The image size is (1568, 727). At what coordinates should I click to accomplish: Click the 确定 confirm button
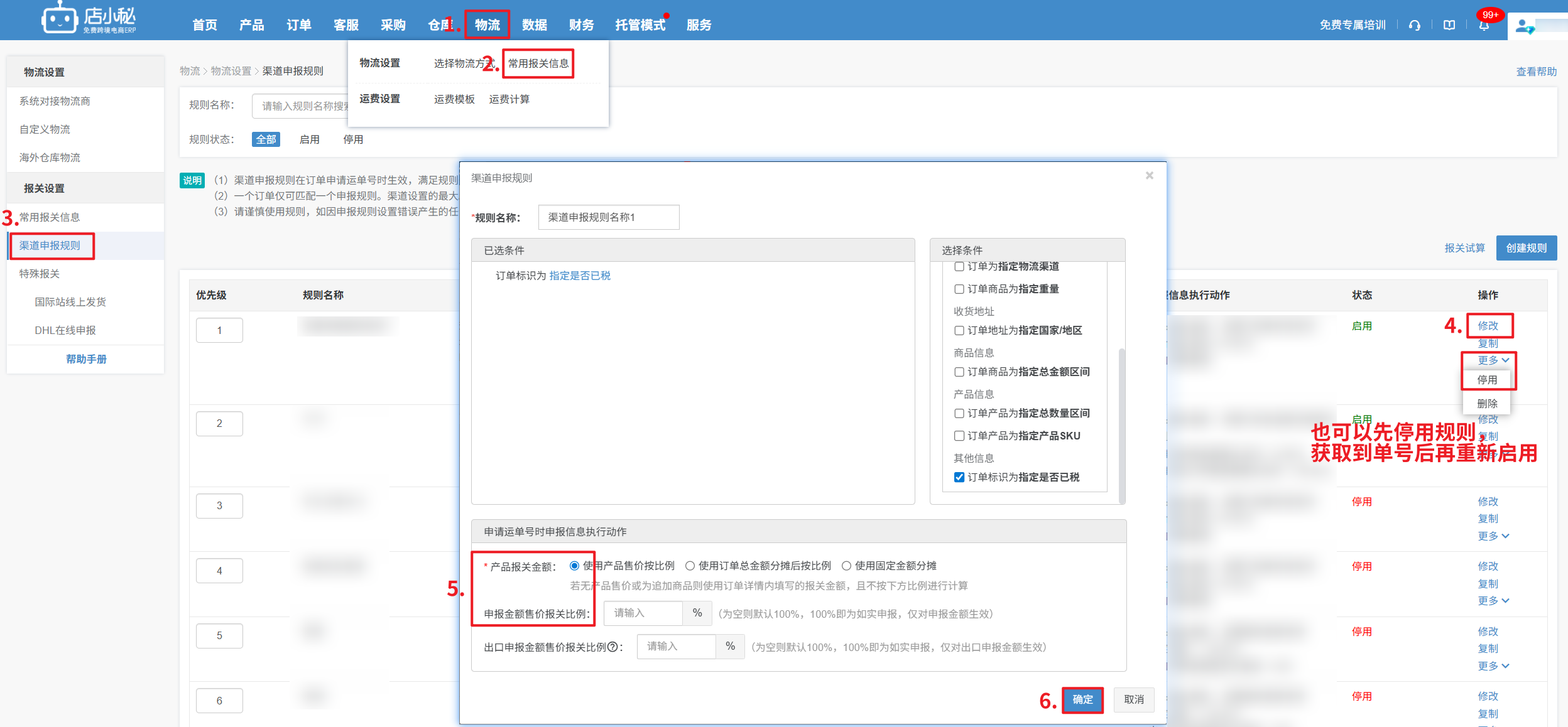(x=1082, y=699)
